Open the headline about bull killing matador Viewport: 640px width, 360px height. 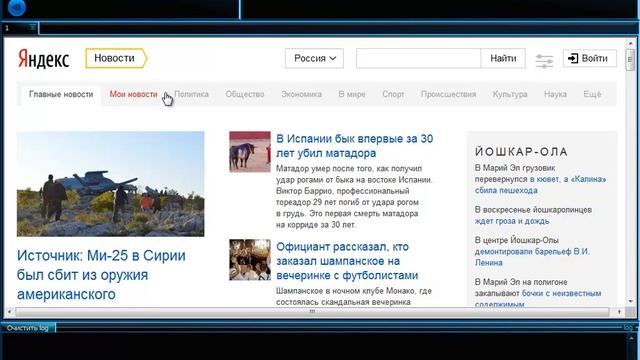[x=355, y=146]
